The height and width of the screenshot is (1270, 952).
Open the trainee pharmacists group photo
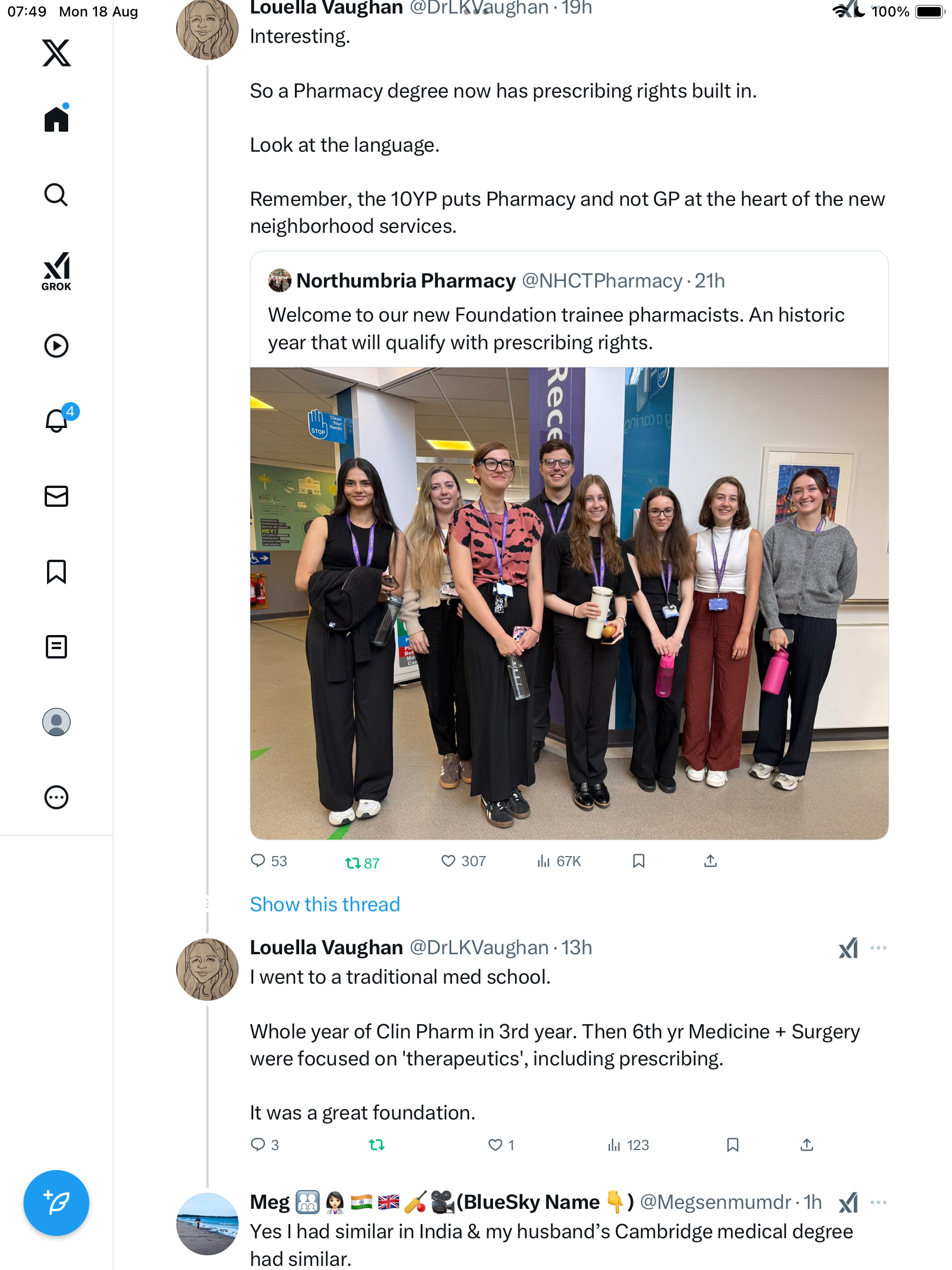point(569,603)
